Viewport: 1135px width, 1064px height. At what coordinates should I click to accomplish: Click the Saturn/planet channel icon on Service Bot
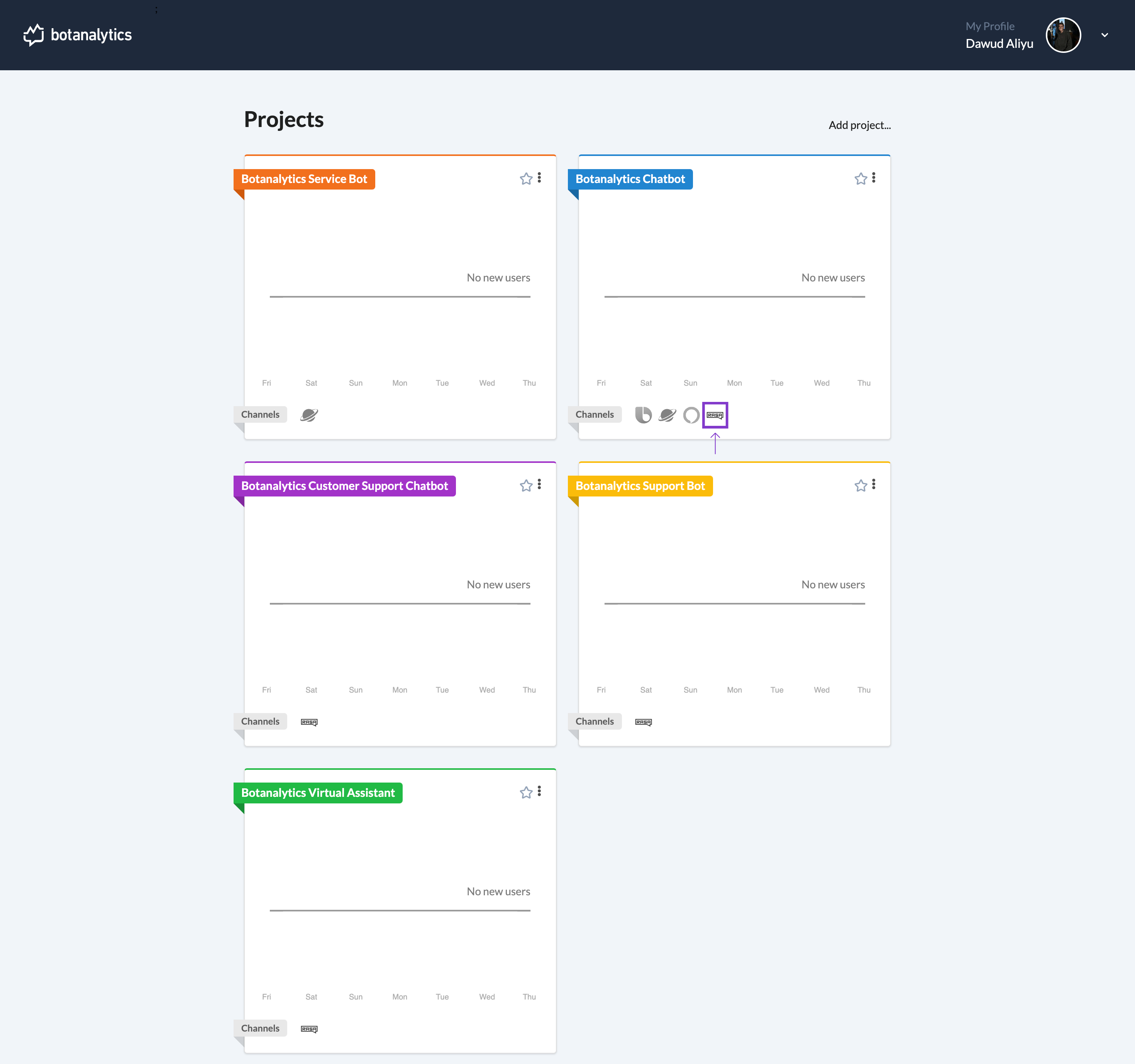pyautogui.click(x=308, y=413)
